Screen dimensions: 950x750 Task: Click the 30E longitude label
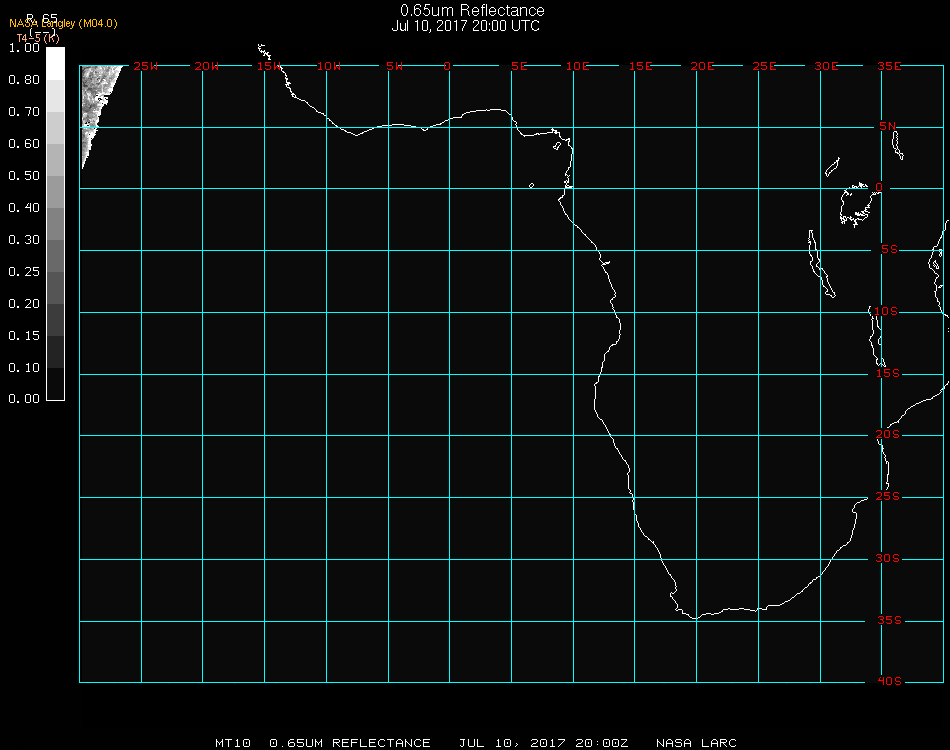point(826,66)
